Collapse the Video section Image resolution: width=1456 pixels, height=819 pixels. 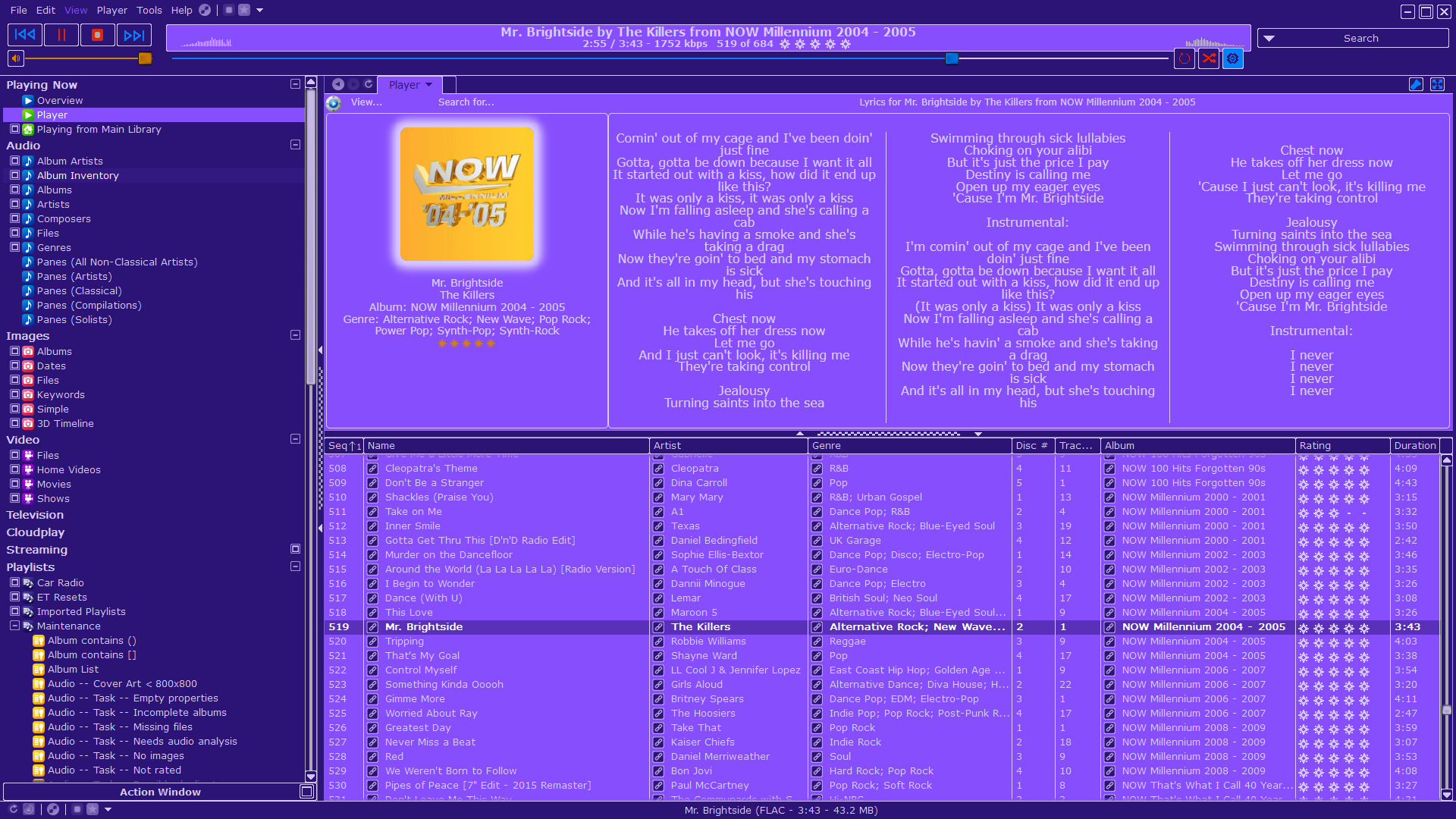(295, 439)
